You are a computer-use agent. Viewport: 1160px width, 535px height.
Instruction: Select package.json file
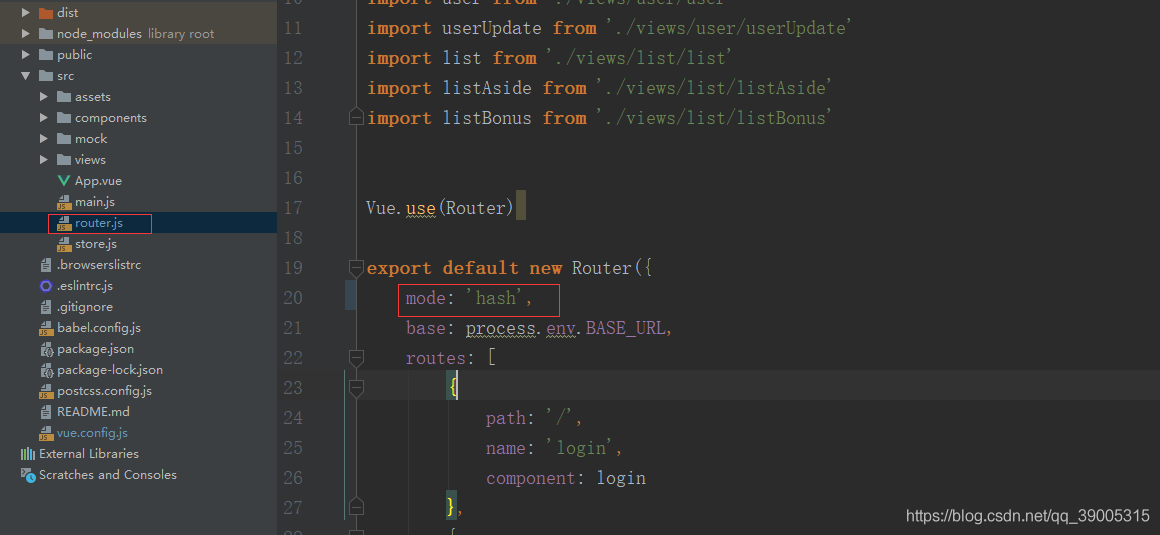95,349
